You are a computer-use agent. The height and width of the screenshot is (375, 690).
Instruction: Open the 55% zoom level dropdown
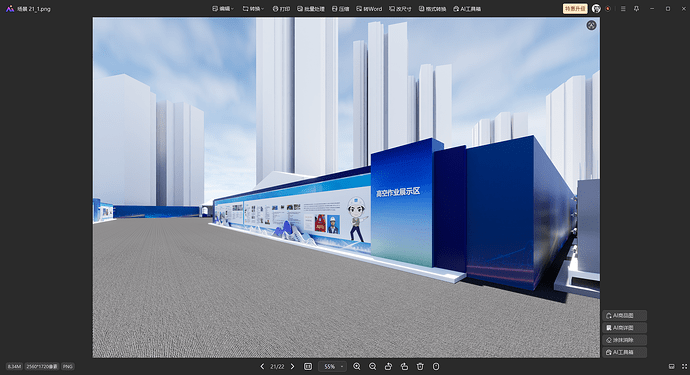point(332,366)
